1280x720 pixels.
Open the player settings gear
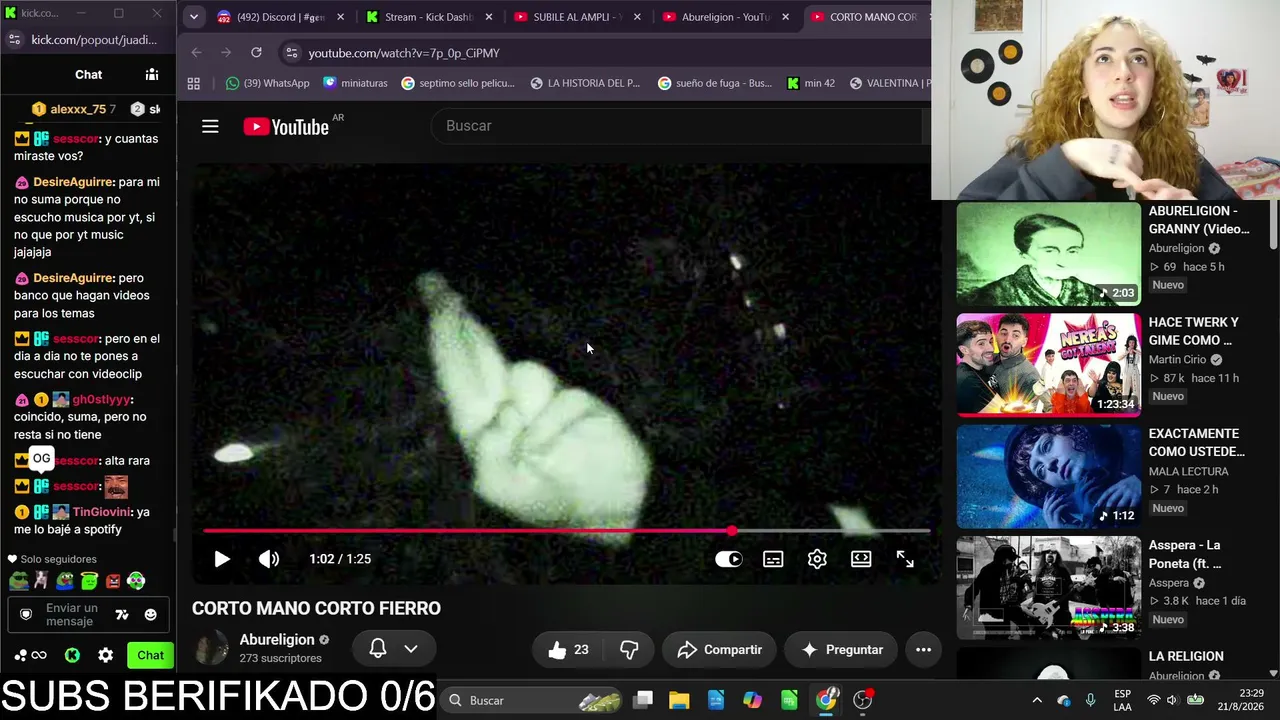click(817, 559)
